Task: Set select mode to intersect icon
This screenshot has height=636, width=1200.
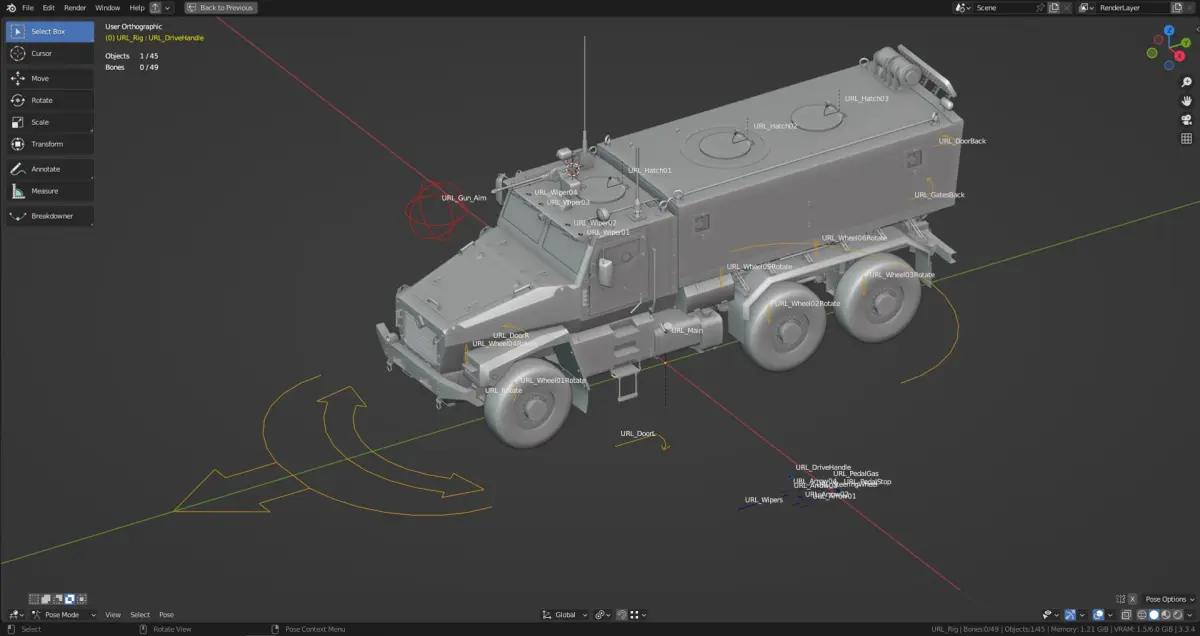Action: click(x=82, y=599)
